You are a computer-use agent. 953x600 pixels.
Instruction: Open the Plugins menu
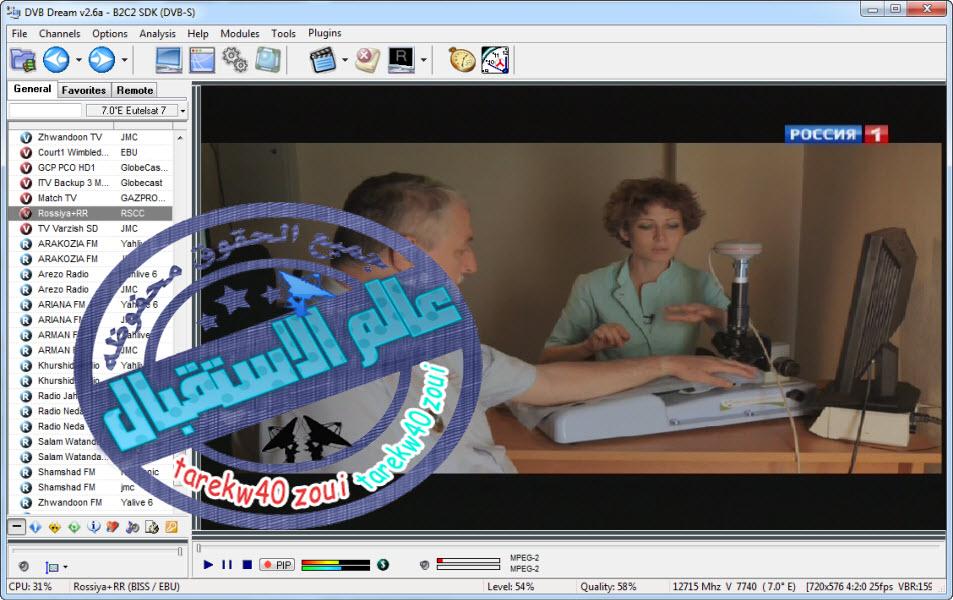click(x=325, y=33)
